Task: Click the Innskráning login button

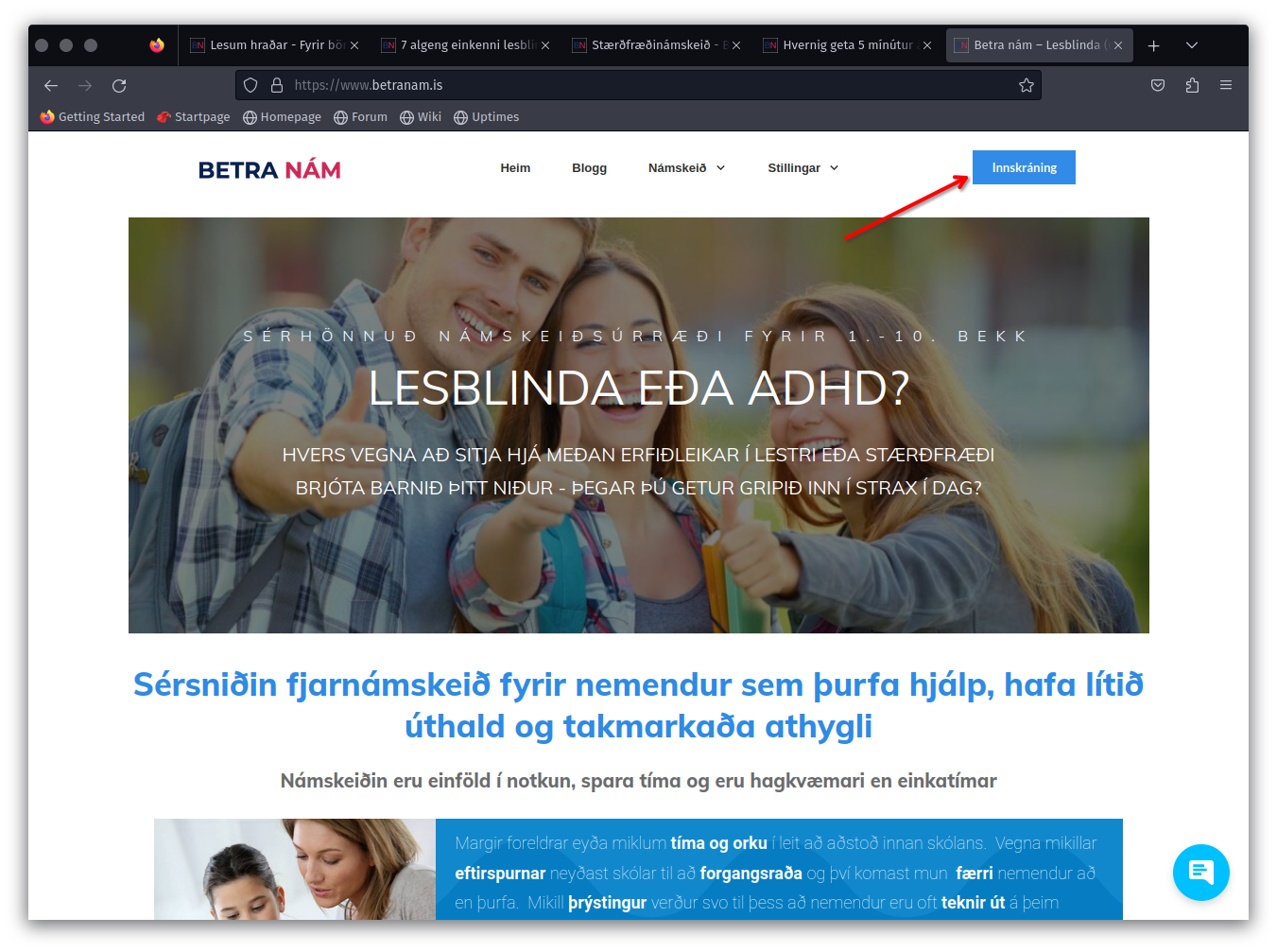Action: click(1024, 167)
